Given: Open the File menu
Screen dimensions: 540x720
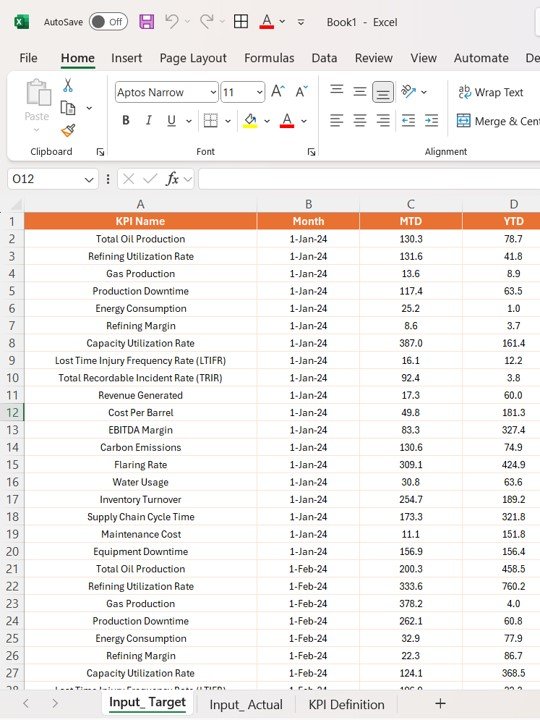Looking at the screenshot, I should pyautogui.click(x=28, y=58).
